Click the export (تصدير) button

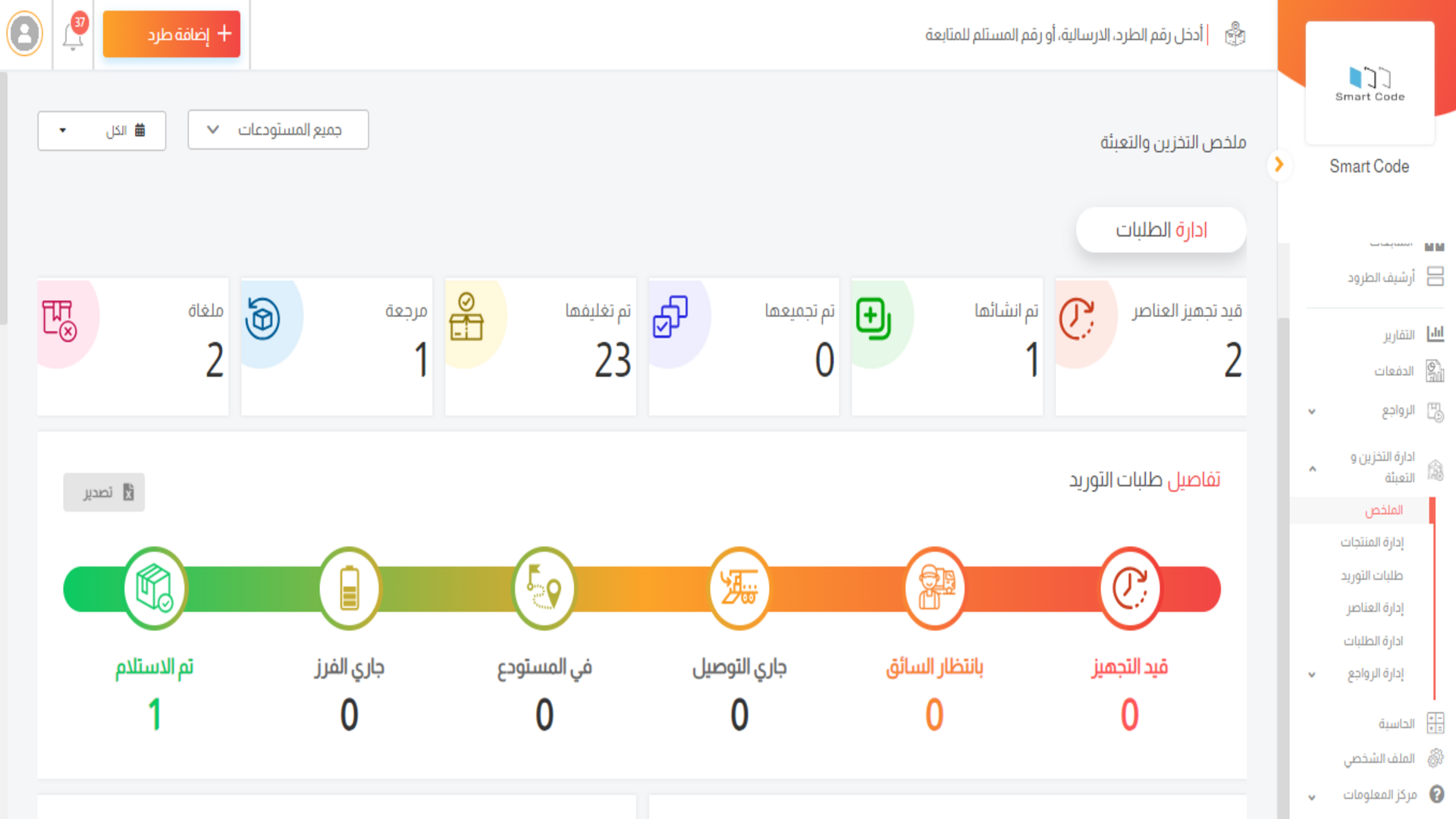point(104,492)
